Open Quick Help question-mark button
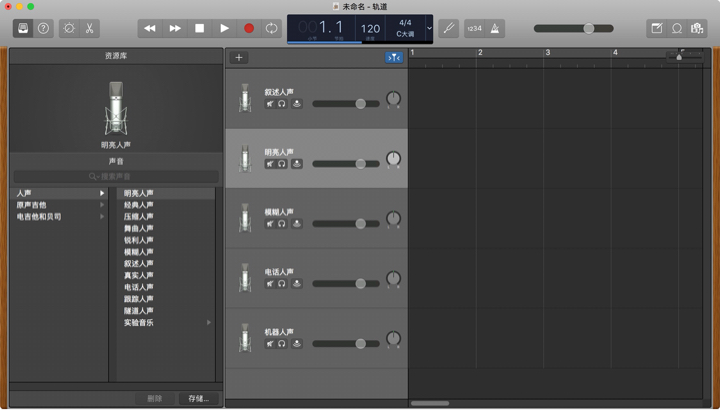The image size is (720, 410). pyautogui.click(x=44, y=28)
